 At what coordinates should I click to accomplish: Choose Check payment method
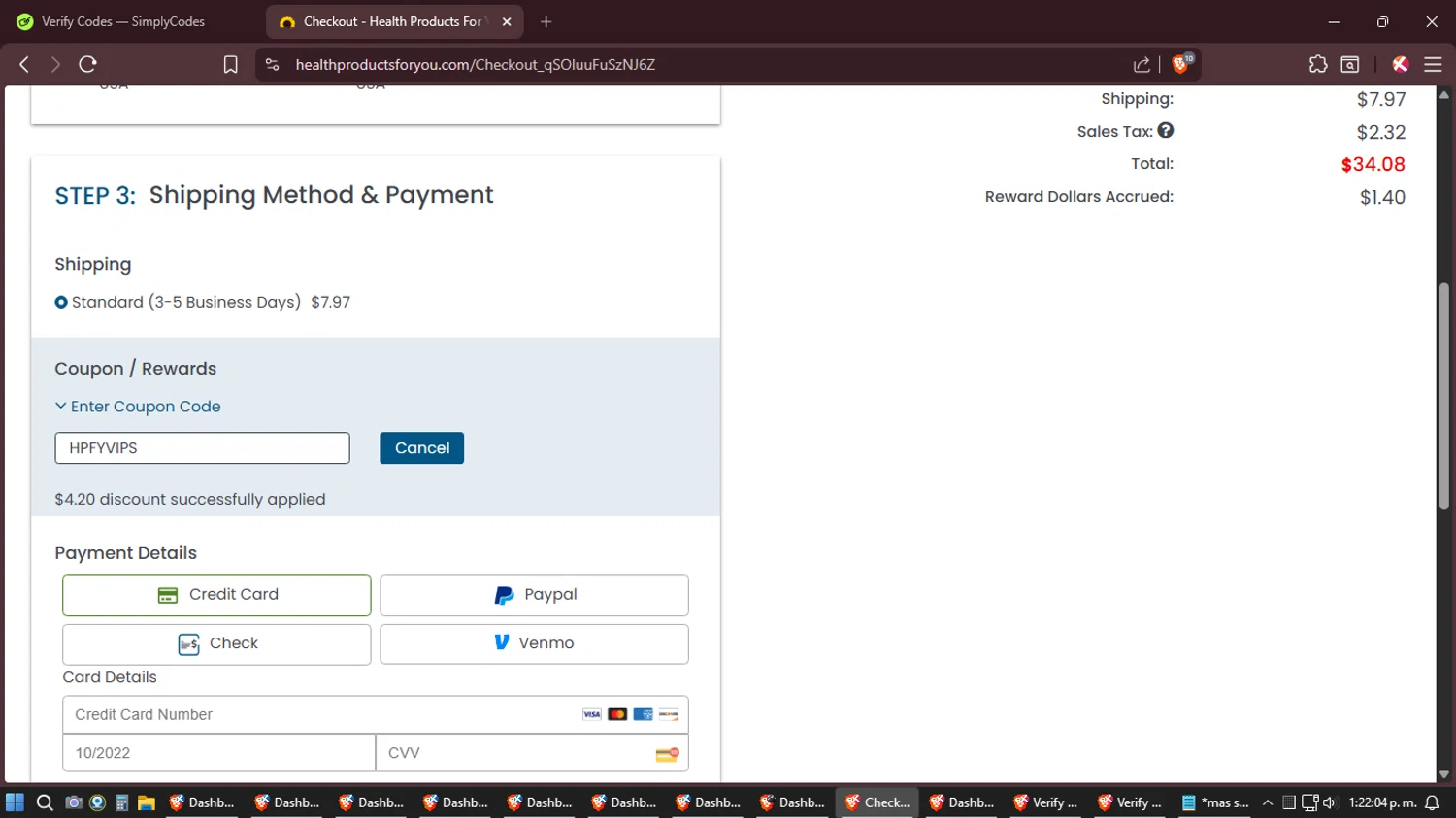[x=216, y=643]
